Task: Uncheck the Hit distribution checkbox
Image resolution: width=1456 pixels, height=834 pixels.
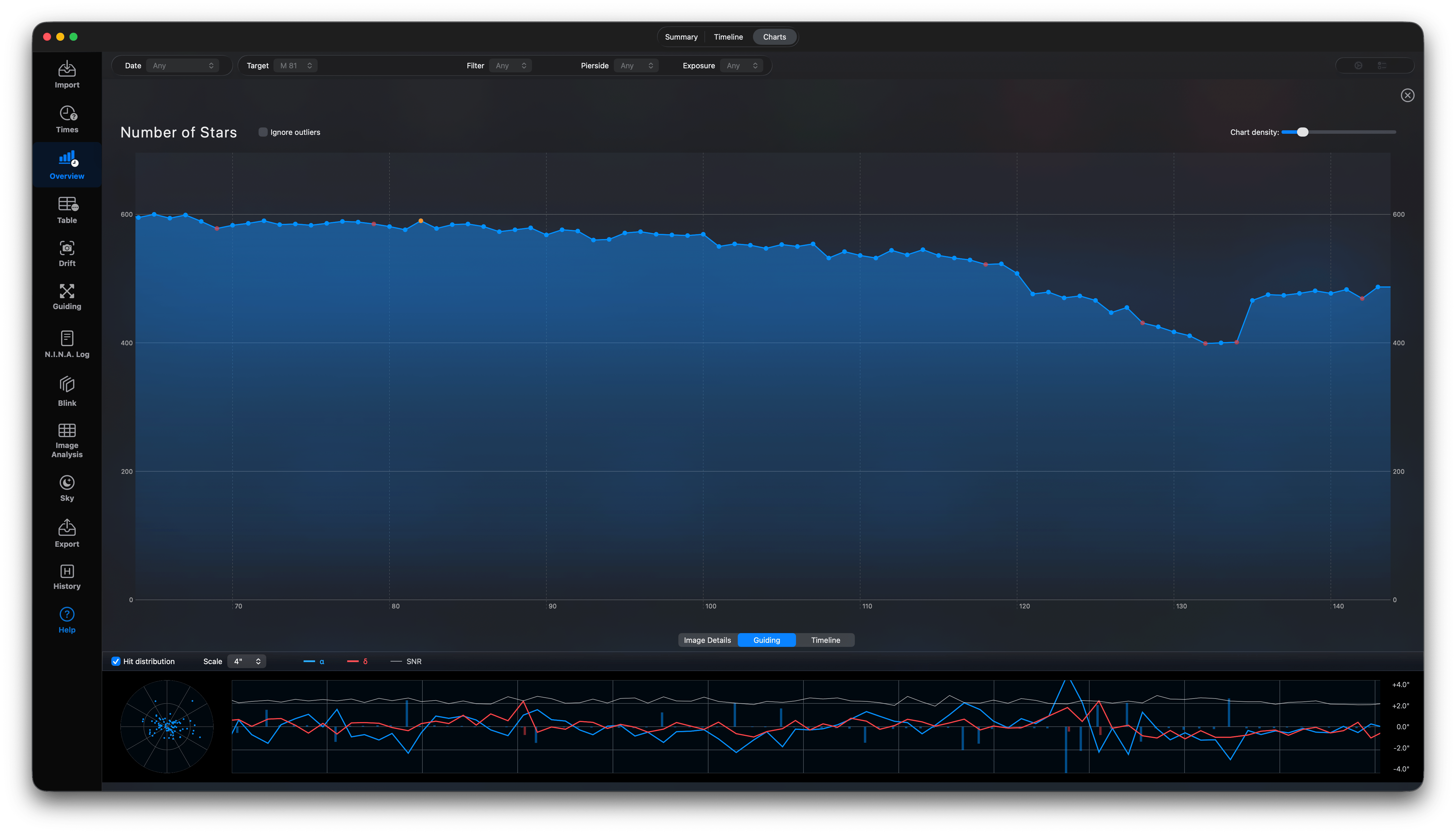Action: click(116, 661)
